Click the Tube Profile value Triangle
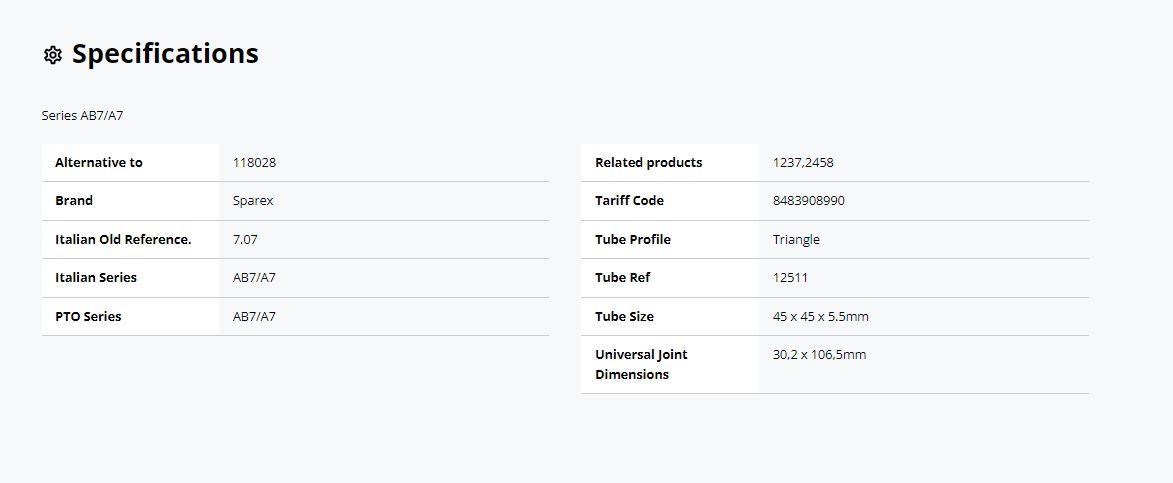Image resolution: width=1173 pixels, height=483 pixels. click(x=796, y=239)
